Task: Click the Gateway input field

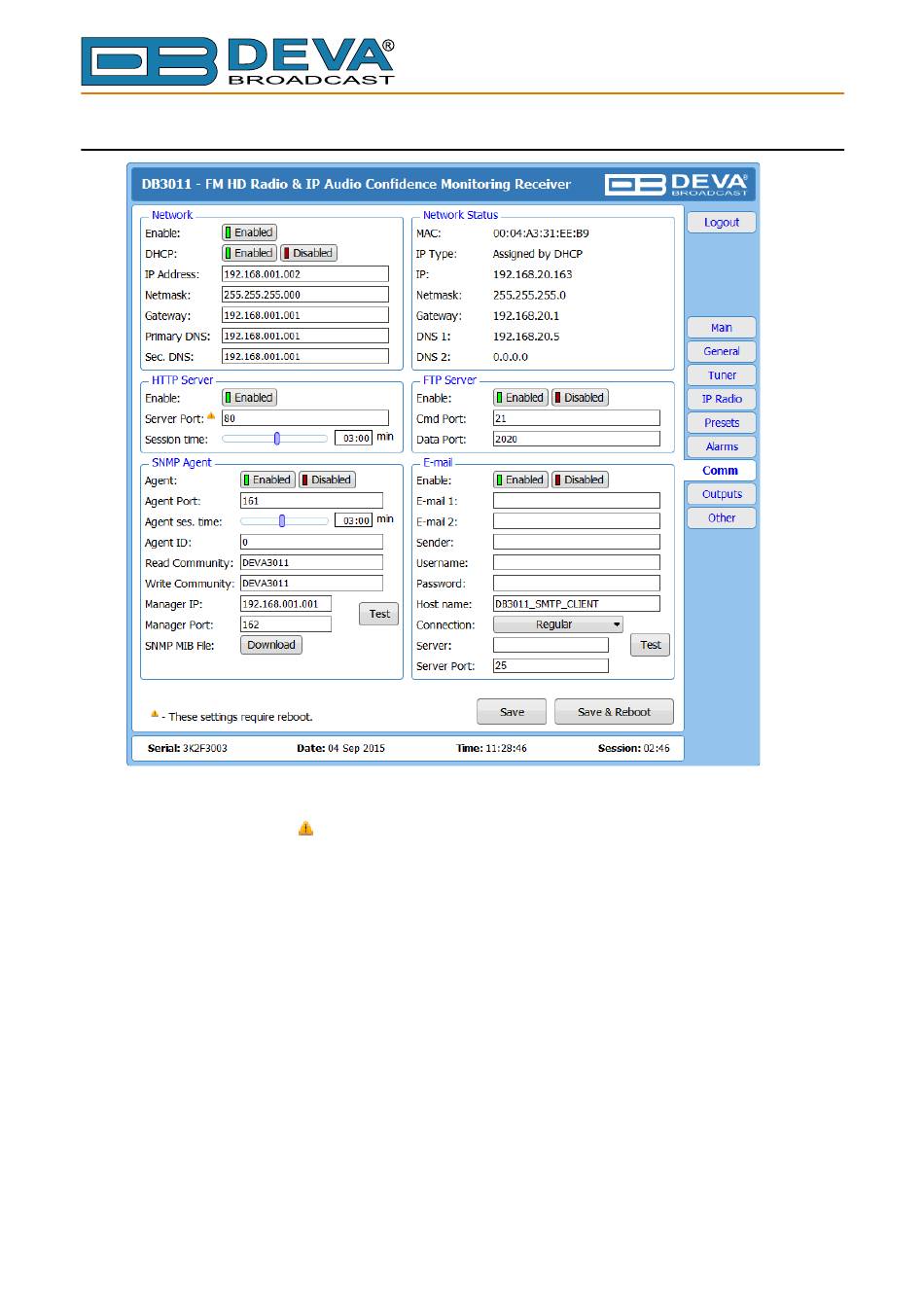Action: [x=305, y=315]
